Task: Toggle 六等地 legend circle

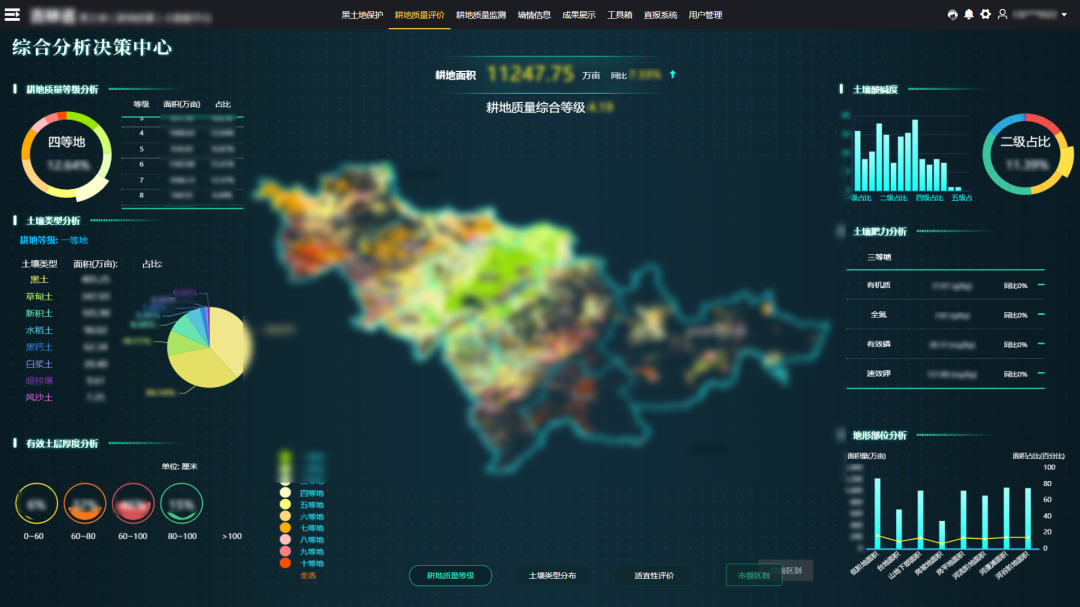Action: 285,516
